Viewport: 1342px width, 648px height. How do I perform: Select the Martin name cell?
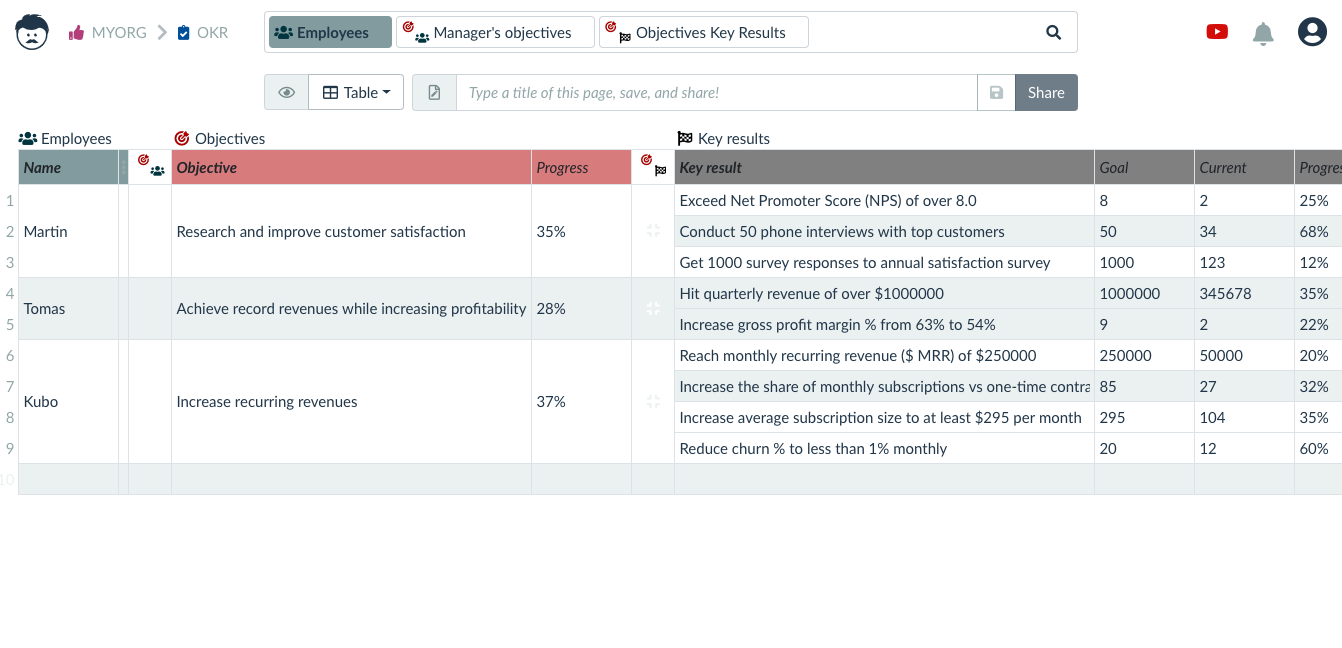point(68,231)
